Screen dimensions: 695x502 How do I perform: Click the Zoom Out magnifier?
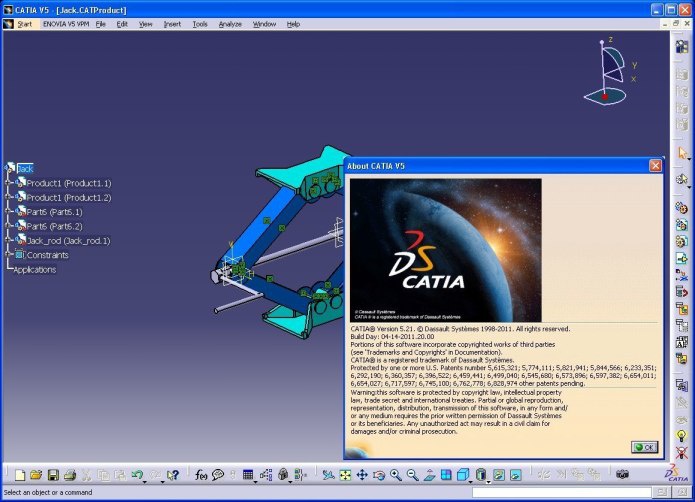point(412,475)
